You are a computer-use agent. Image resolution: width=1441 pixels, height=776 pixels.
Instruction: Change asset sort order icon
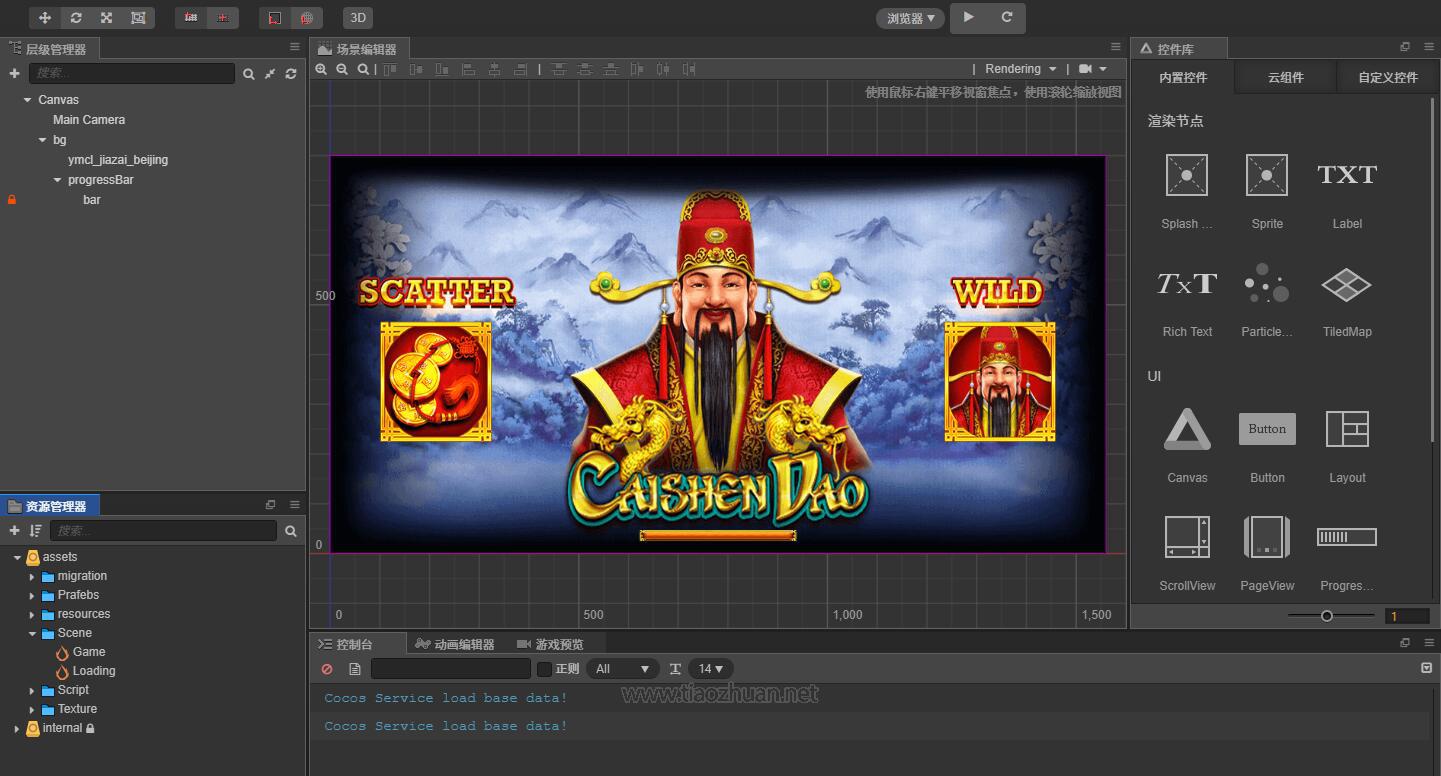pyautogui.click(x=36, y=531)
